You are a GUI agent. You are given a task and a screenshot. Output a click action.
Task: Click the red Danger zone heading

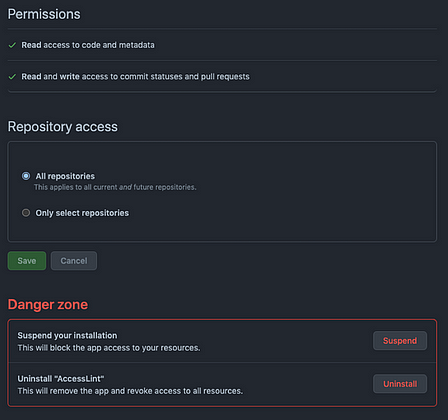(x=48, y=304)
